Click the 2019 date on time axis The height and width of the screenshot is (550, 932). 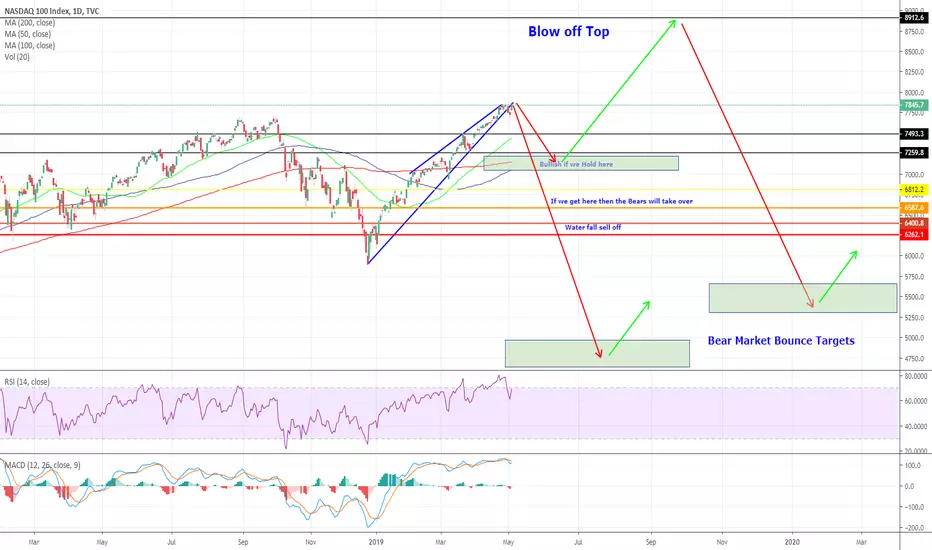[376, 542]
